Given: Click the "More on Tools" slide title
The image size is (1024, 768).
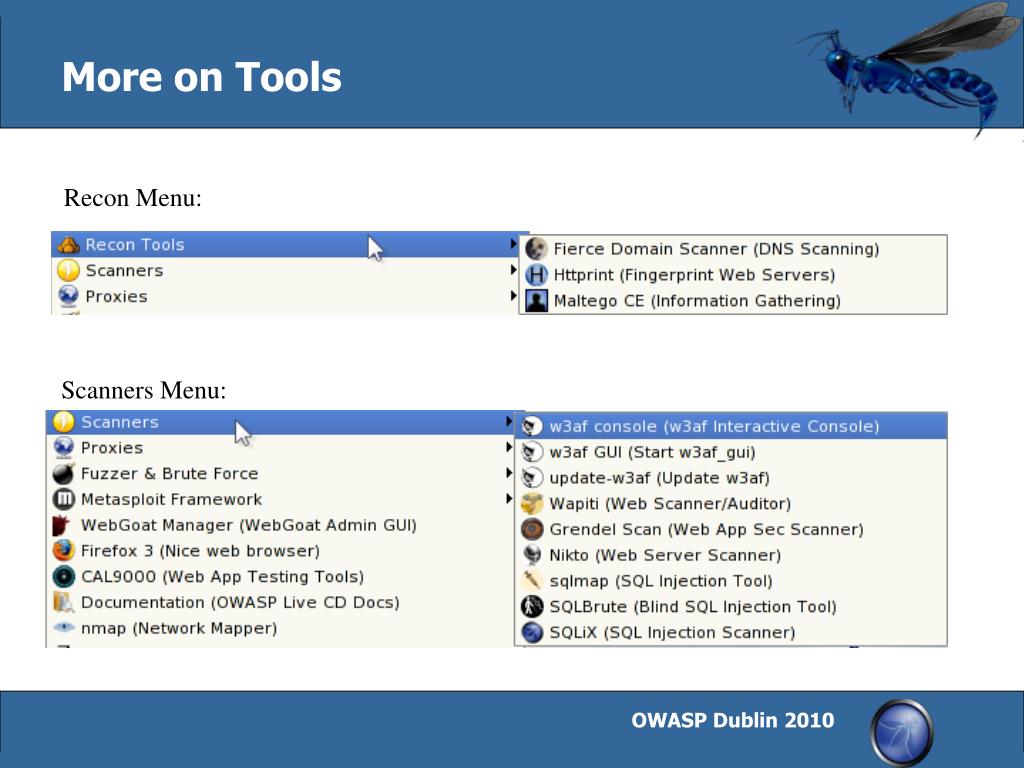Looking at the screenshot, I should [202, 77].
